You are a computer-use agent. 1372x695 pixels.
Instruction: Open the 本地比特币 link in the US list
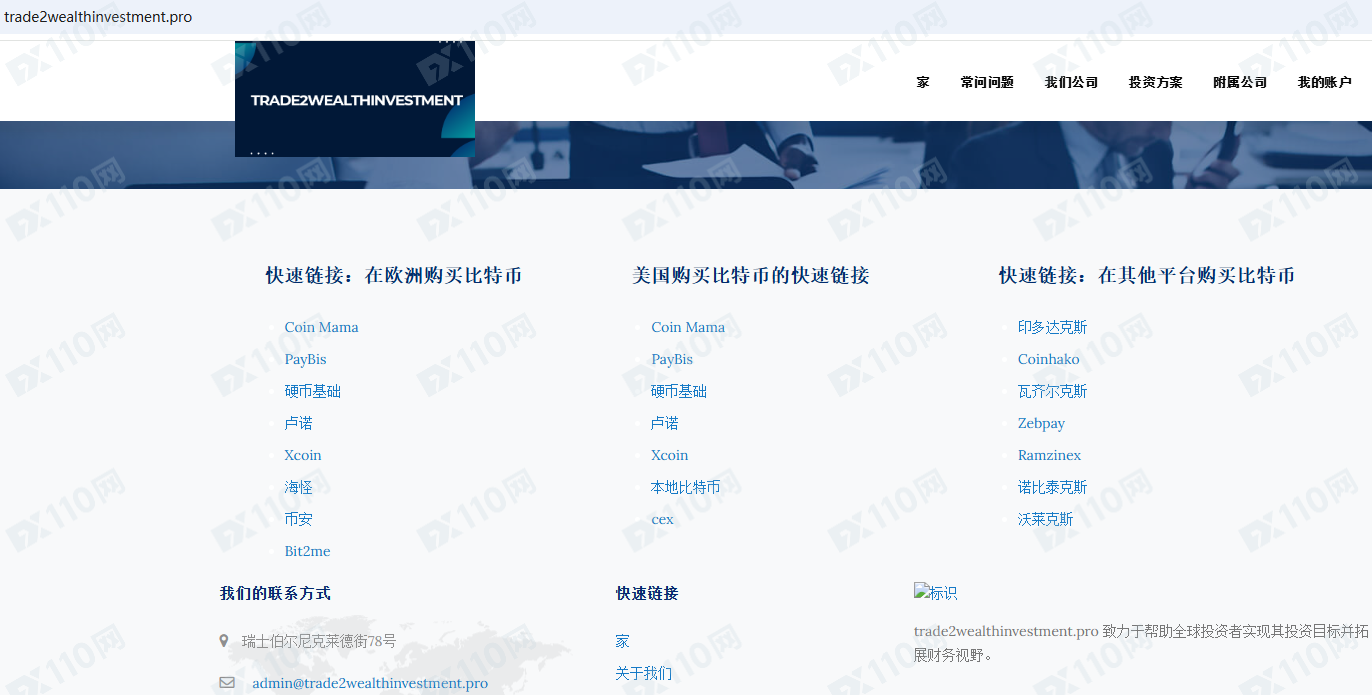(685, 487)
